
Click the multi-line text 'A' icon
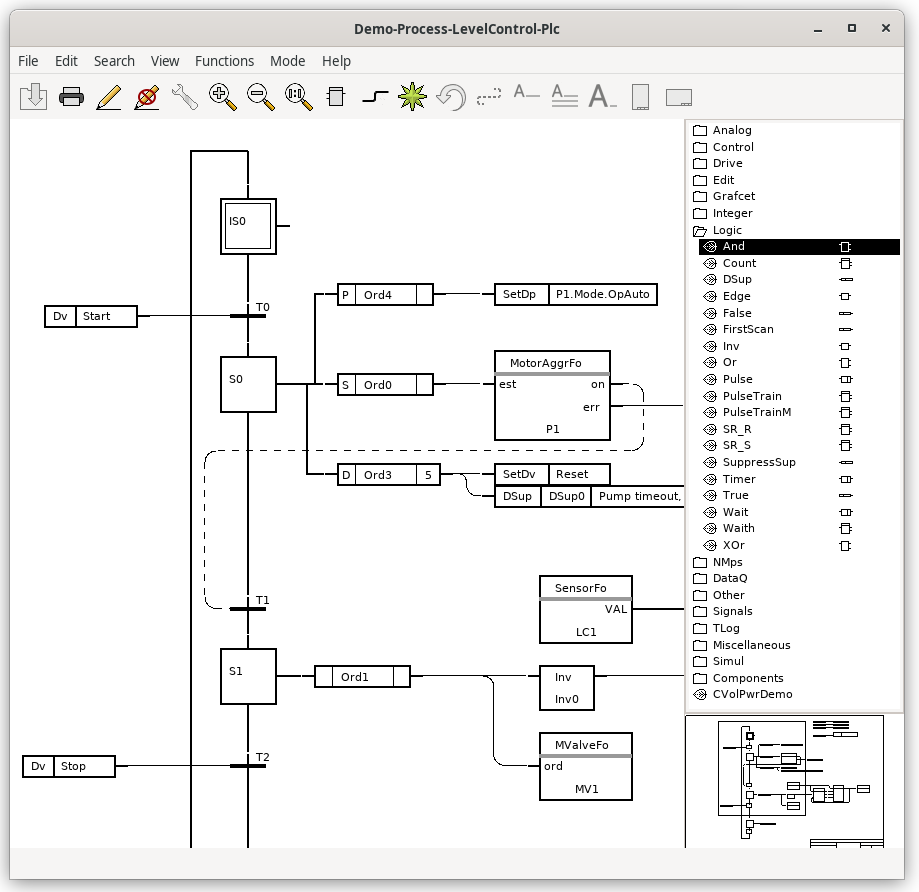click(x=564, y=95)
